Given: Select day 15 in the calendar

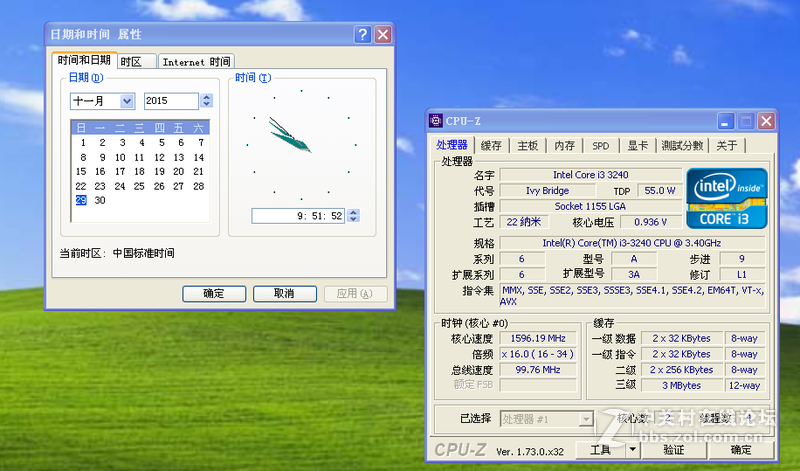Looking at the screenshot, I should (x=81, y=171).
